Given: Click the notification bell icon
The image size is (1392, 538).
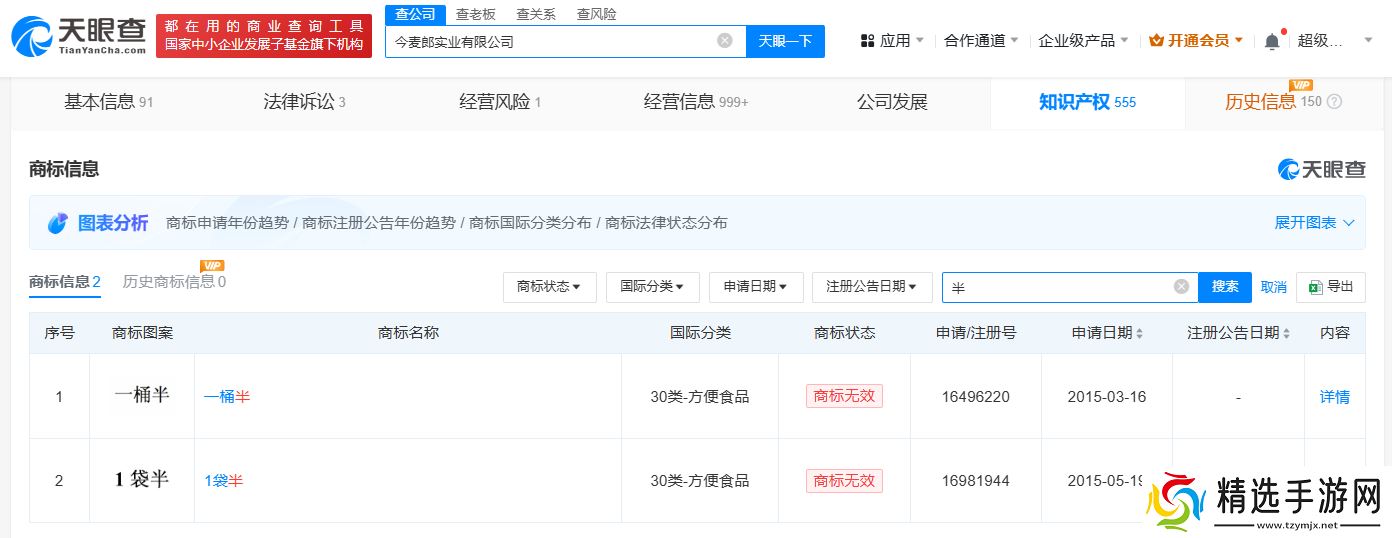Looking at the screenshot, I should click(x=1271, y=41).
